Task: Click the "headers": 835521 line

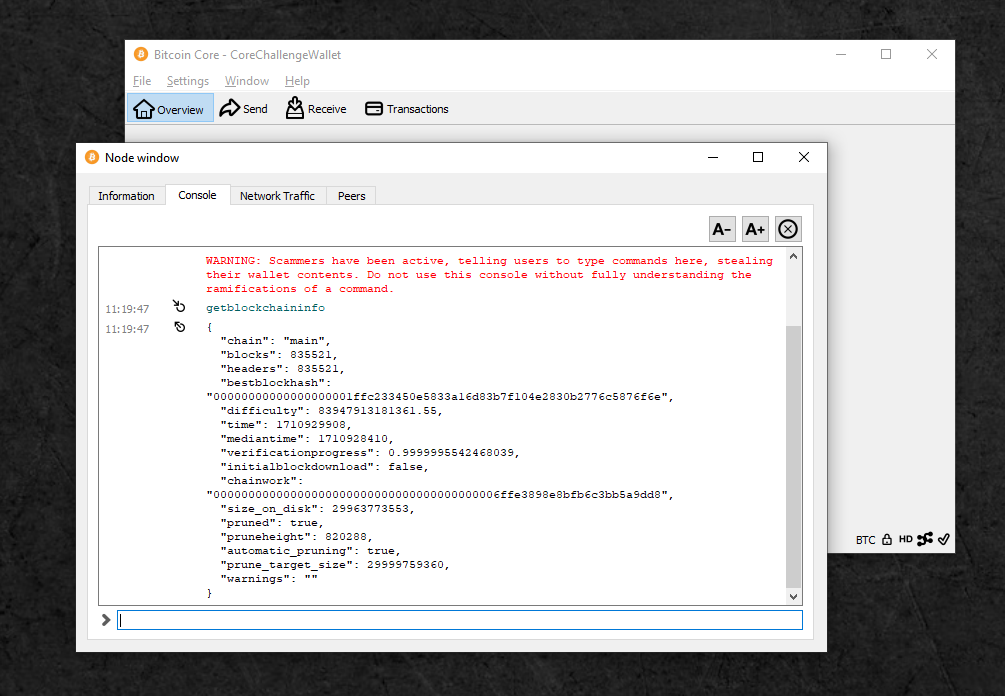Action: pyautogui.click(x=283, y=369)
